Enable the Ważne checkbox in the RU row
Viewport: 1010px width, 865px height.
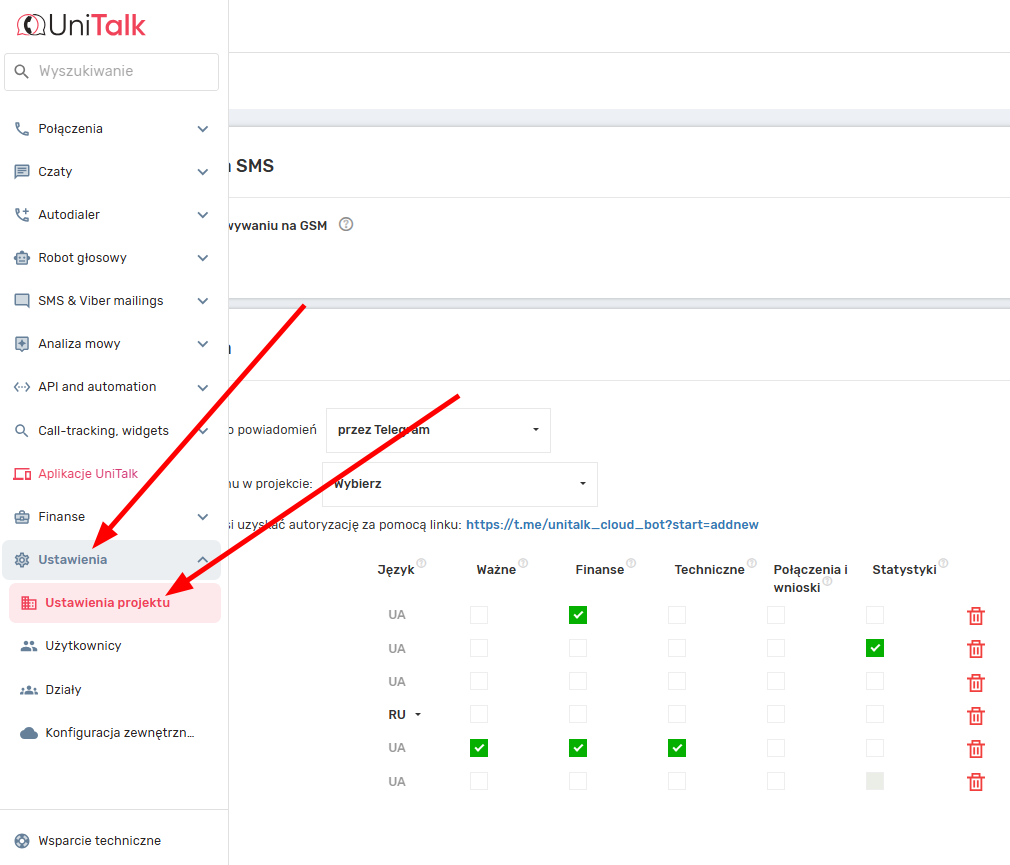click(x=479, y=714)
